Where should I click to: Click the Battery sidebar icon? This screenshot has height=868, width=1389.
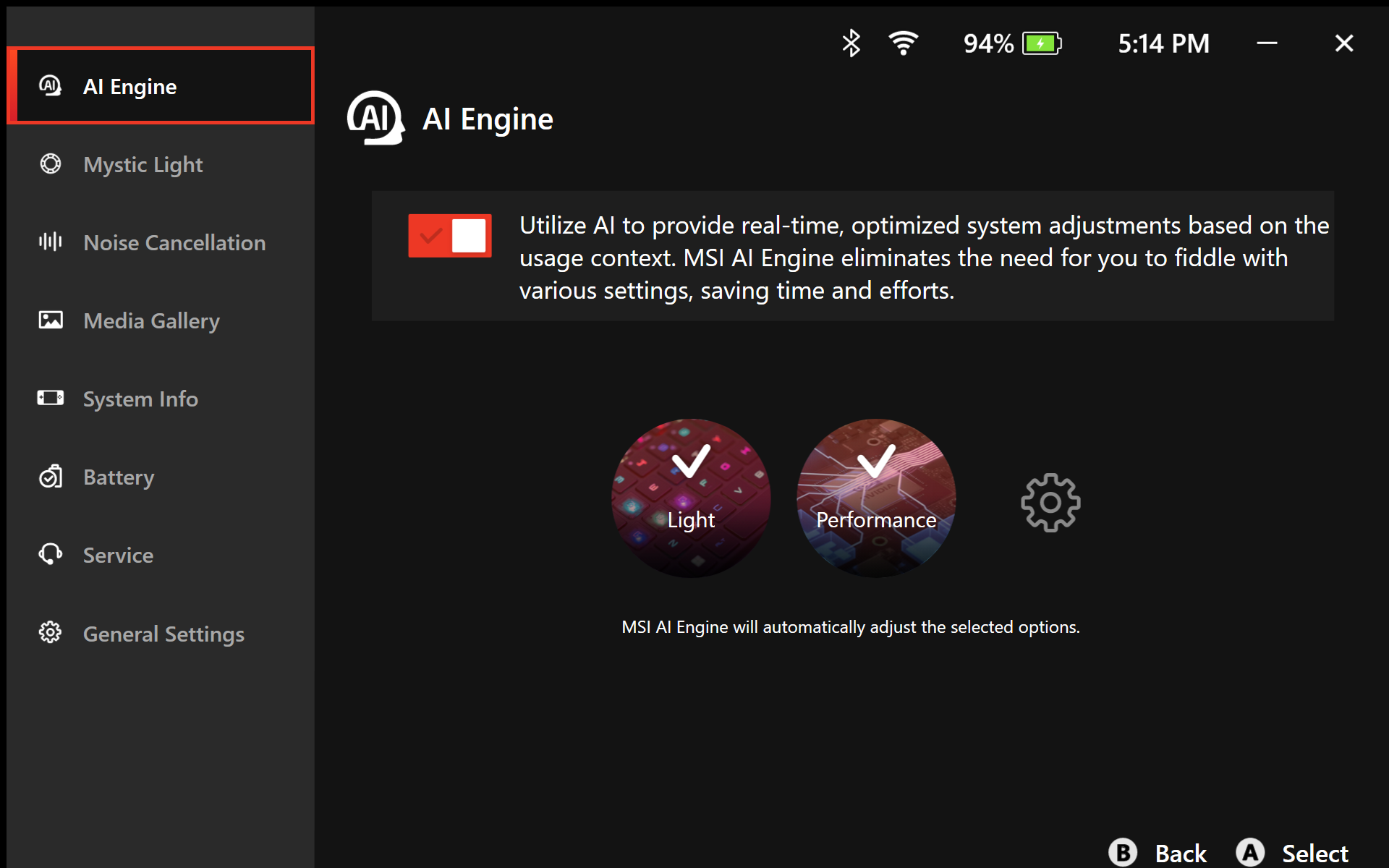(51, 477)
